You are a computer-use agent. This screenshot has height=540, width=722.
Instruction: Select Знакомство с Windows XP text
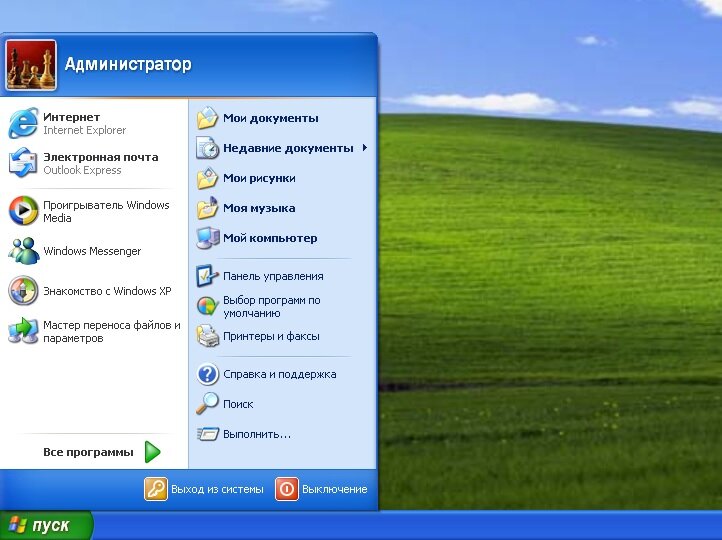pos(107,291)
